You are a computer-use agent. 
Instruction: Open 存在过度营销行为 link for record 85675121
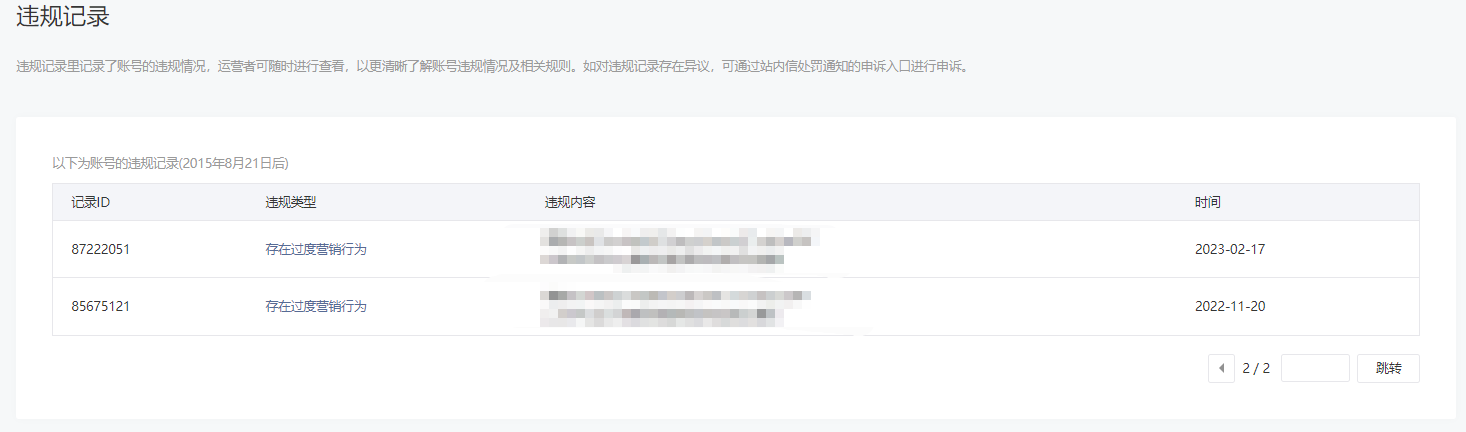pos(316,306)
